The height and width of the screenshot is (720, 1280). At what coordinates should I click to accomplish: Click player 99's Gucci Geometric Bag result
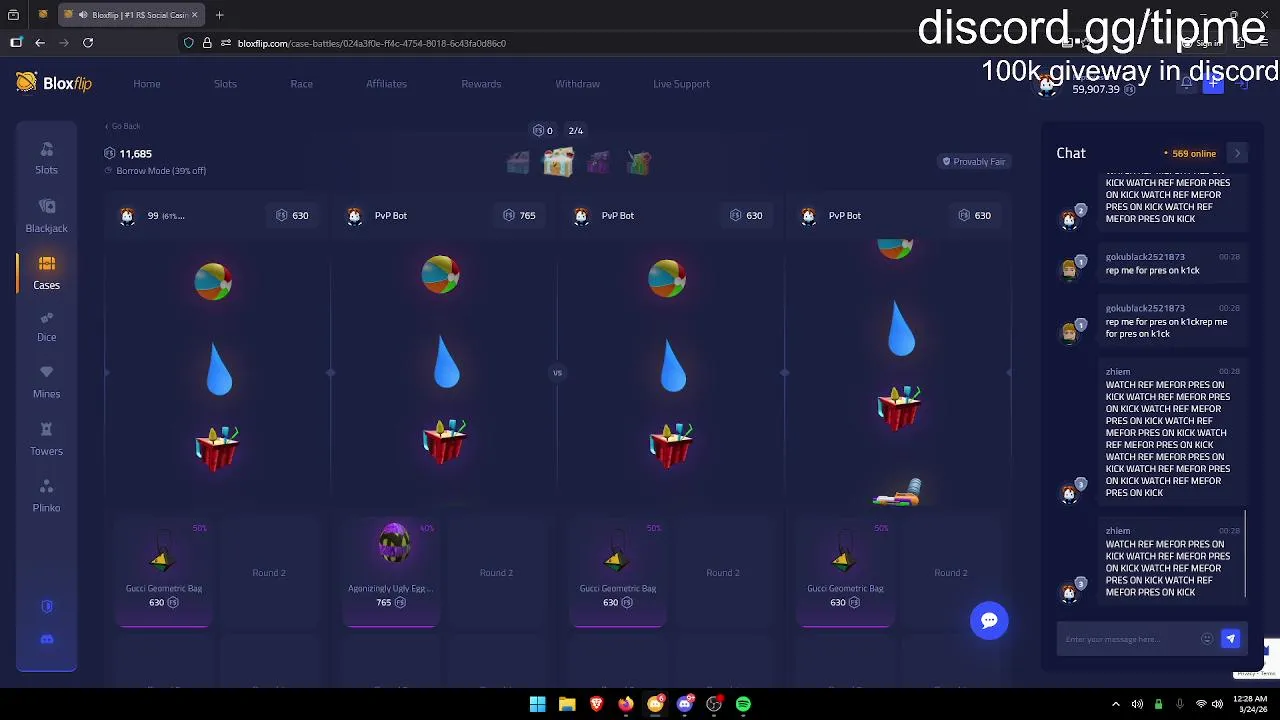click(x=163, y=573)
